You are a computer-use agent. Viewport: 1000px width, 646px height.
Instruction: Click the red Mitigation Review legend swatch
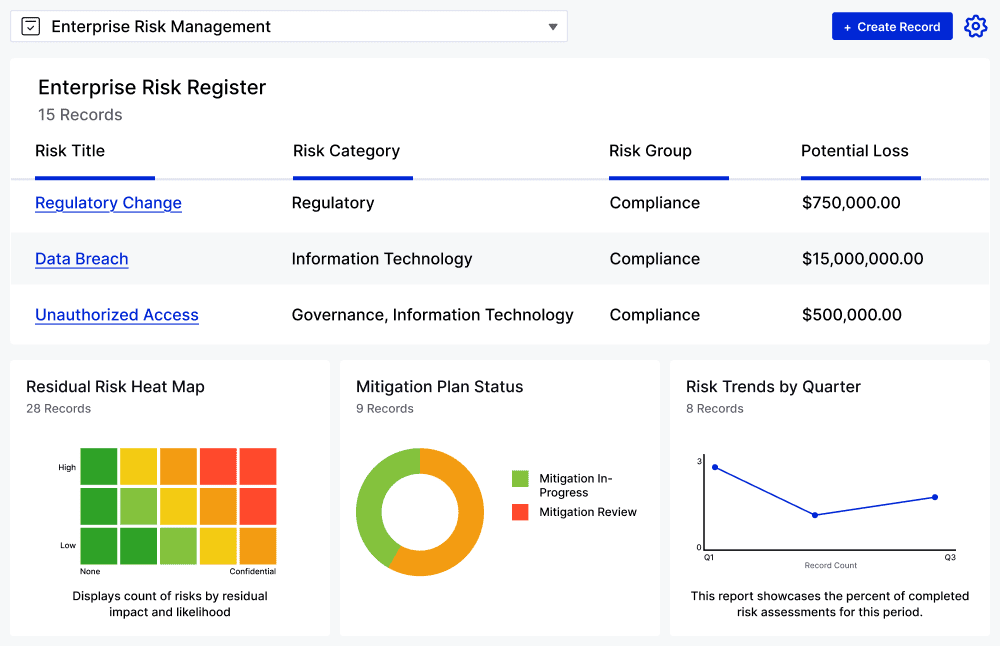[x=520, y=512]
